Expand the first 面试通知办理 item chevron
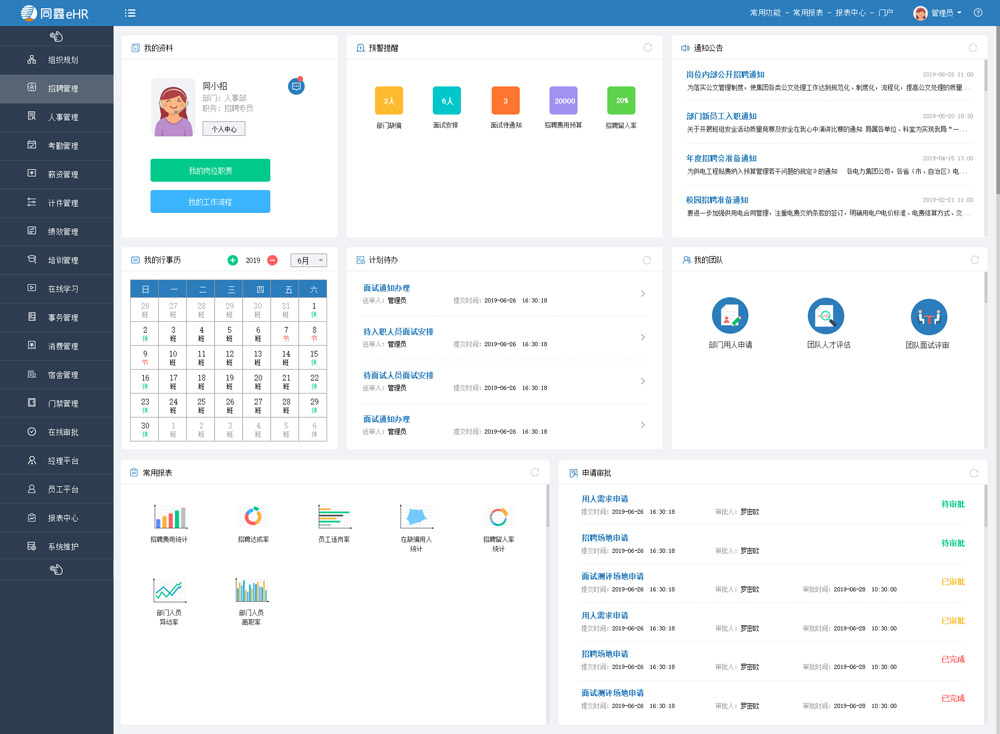The image size is (1000, 734). coord(642,294)
